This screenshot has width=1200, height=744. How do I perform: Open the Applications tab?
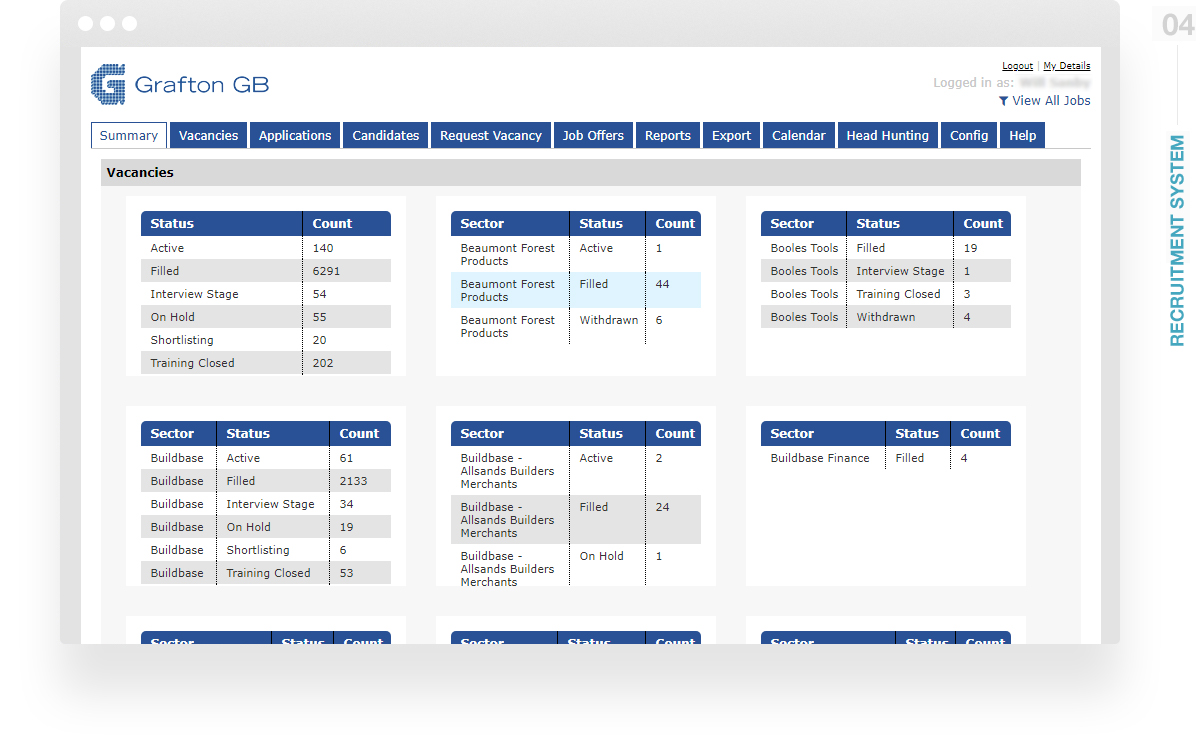295,136
